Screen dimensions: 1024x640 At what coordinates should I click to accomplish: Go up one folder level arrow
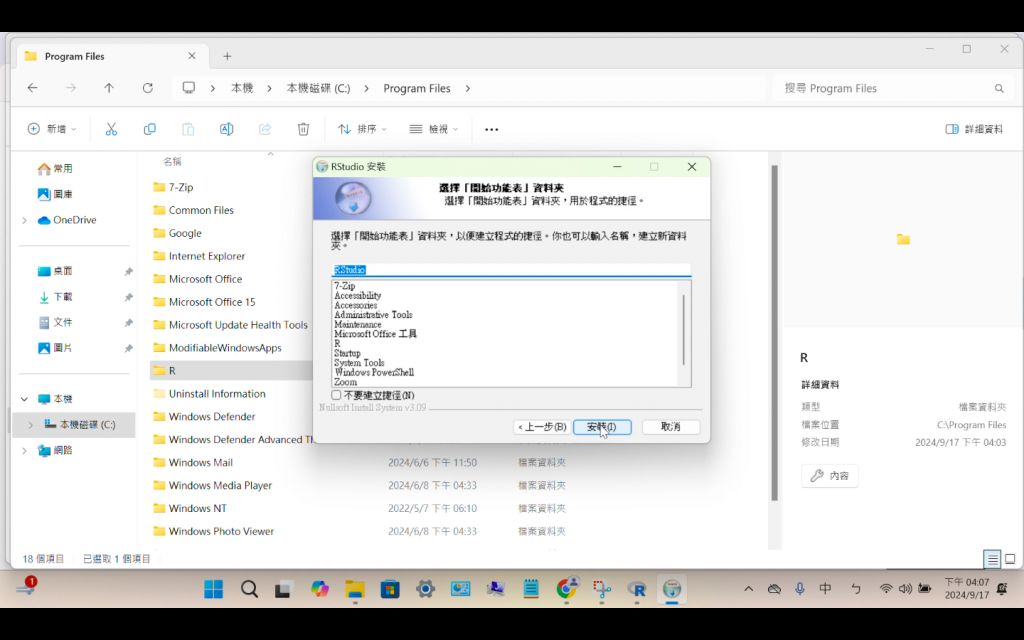109,88
